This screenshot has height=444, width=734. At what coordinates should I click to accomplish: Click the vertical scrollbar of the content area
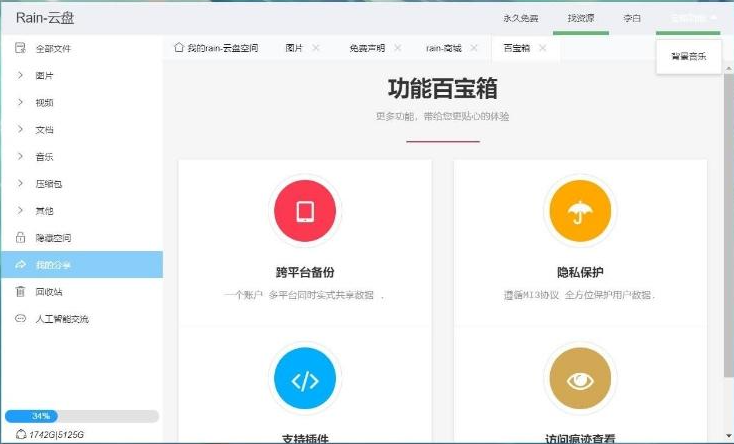[x=729, y=225]
